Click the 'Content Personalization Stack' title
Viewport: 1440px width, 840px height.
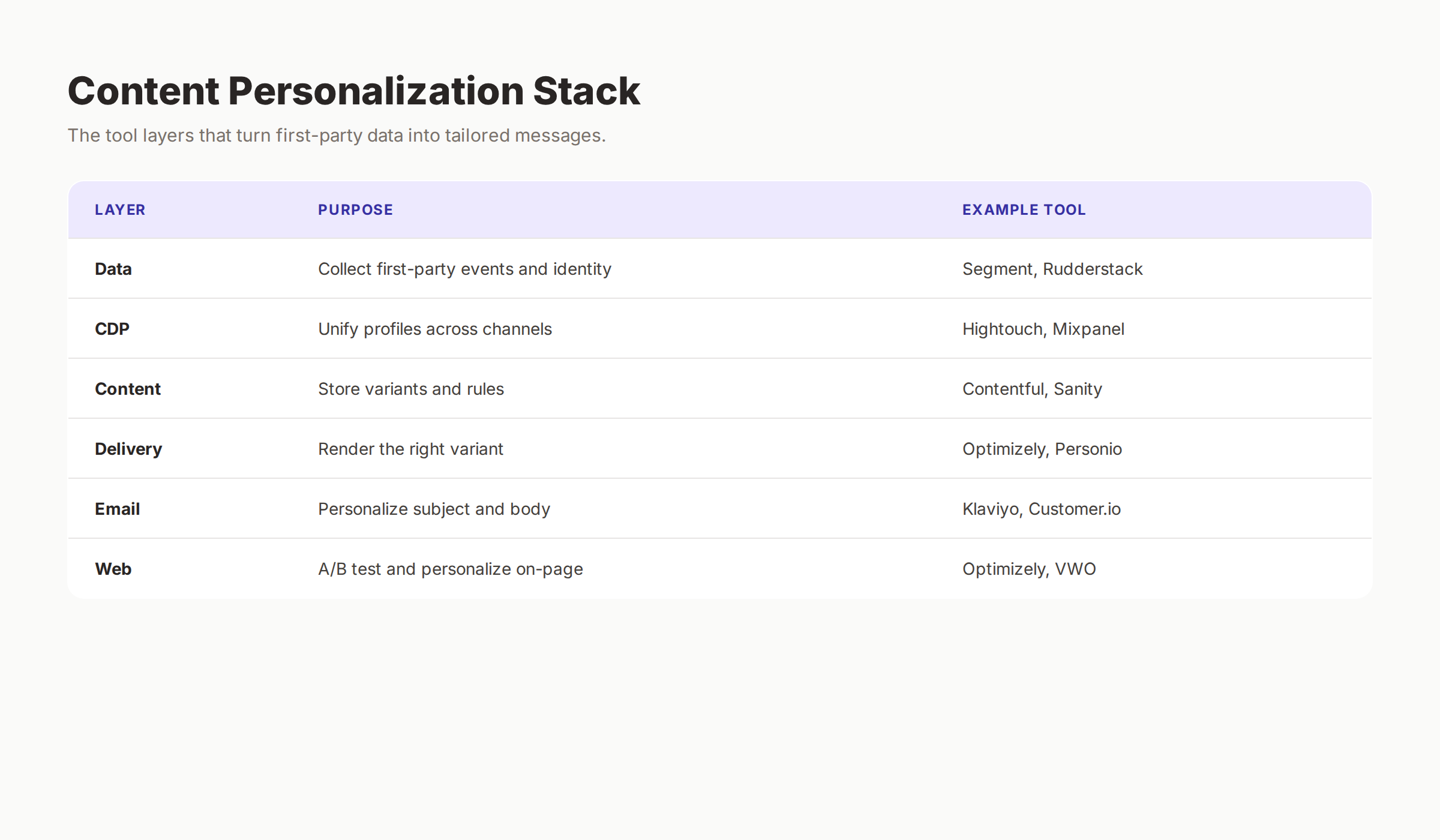(354, 91)
